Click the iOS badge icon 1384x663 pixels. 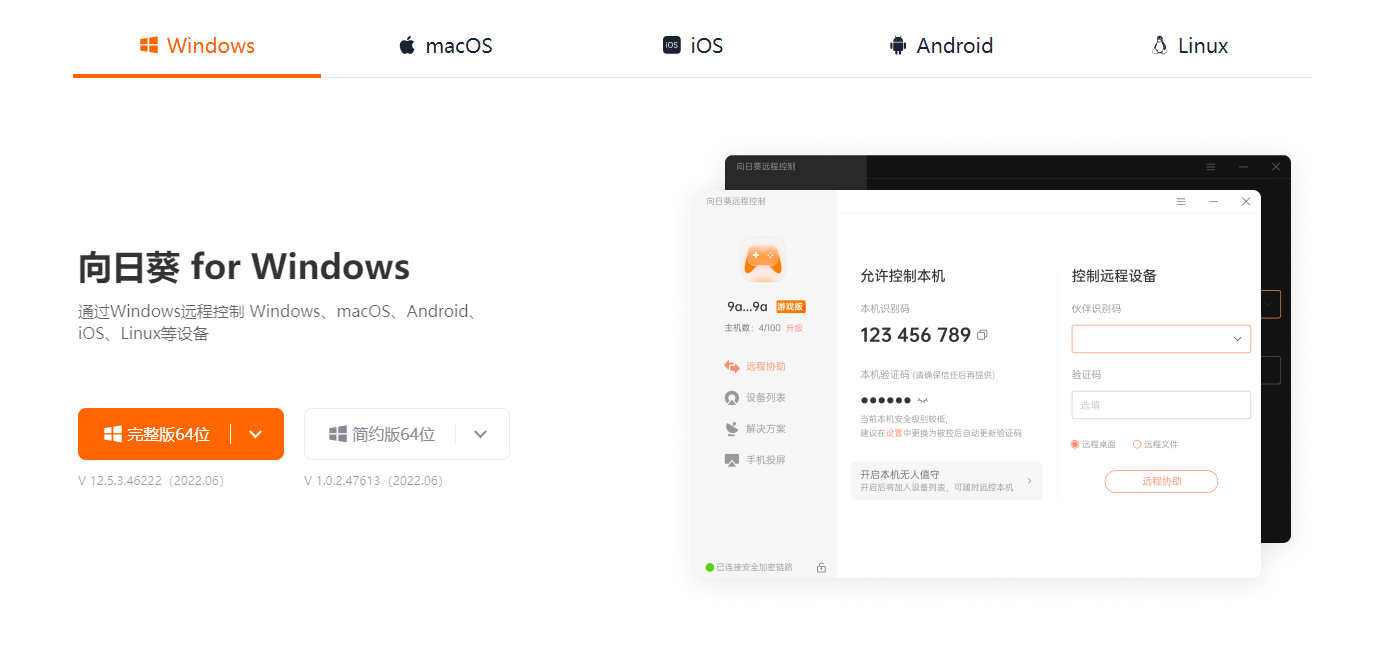(671, 45)
